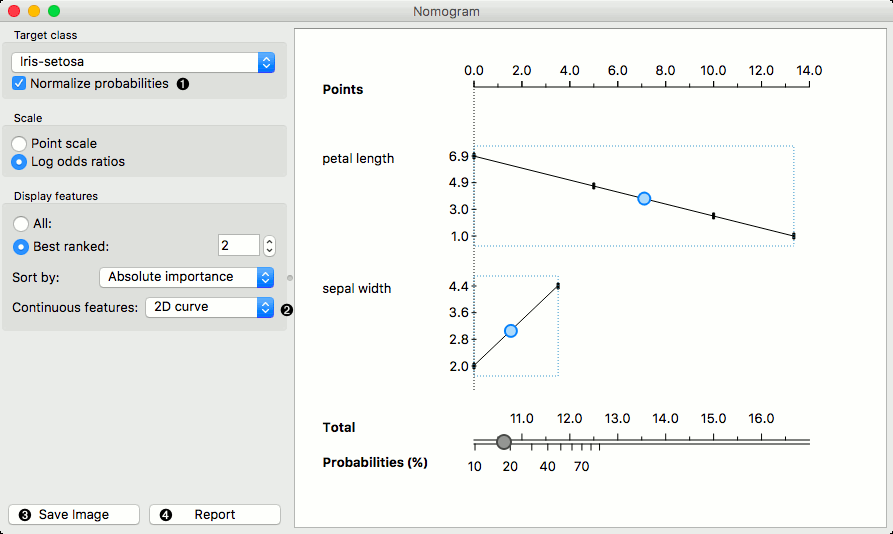Select the Log odds ratios option
Image resolution: width=893 pixels, height=534 pixels.
20,161
